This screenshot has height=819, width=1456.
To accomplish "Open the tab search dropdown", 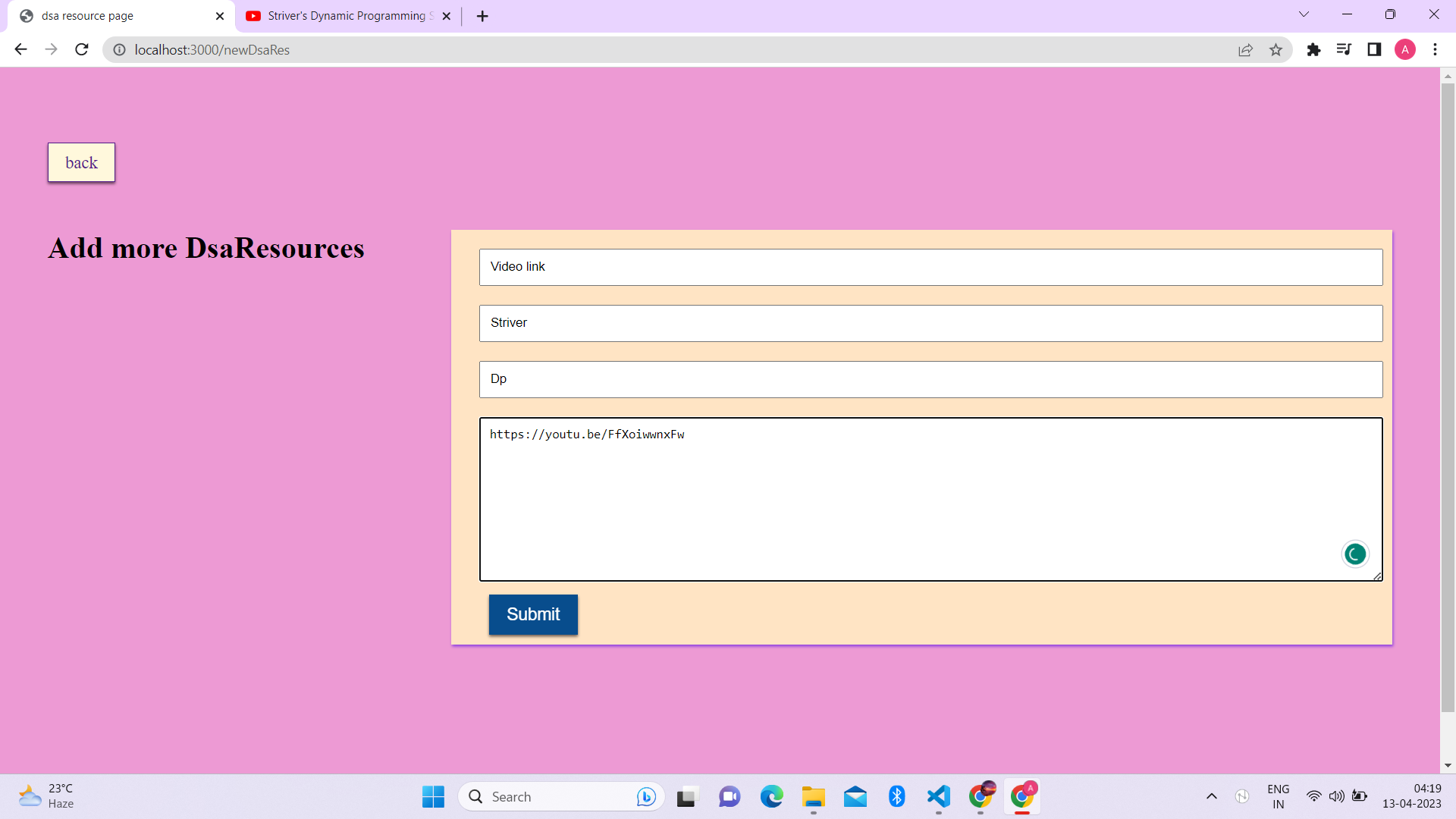I will coord(1304,14).
